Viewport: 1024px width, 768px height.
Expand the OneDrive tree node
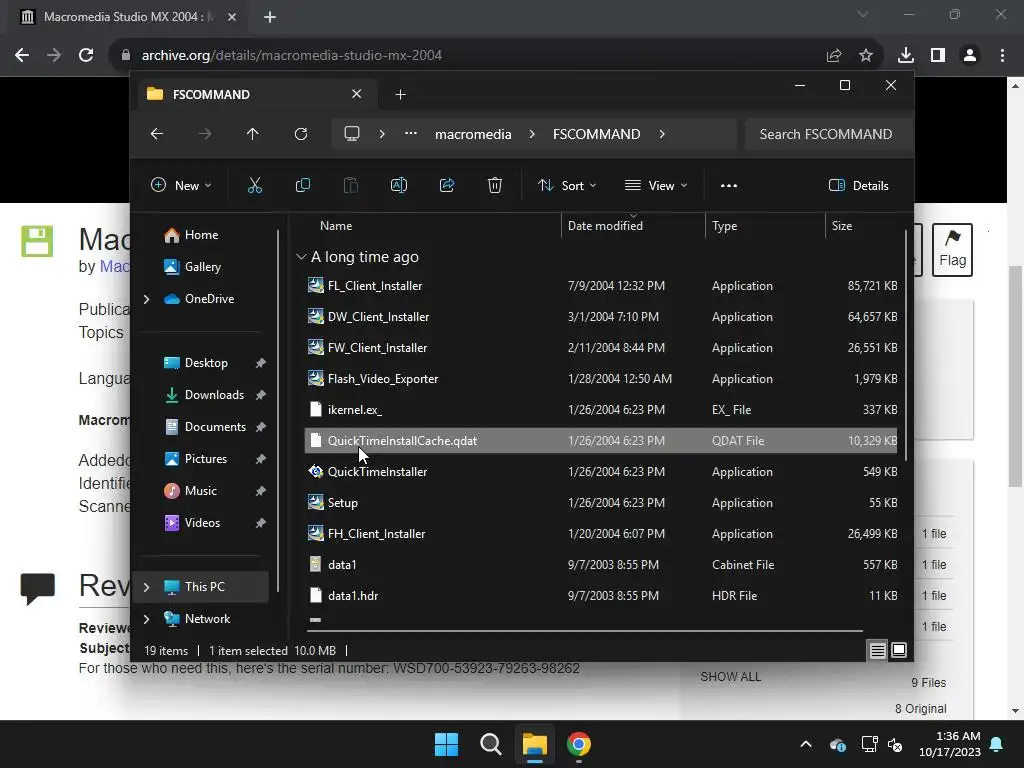point(146,298)
